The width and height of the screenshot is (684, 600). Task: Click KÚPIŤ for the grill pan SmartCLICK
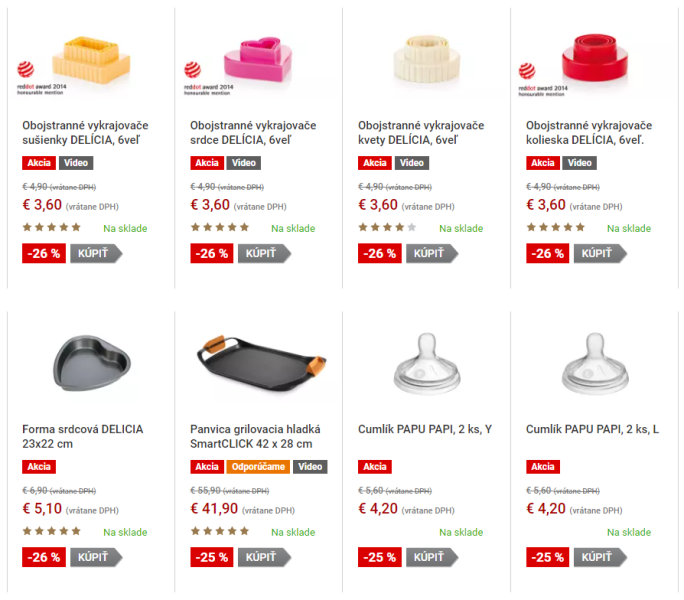264,557
